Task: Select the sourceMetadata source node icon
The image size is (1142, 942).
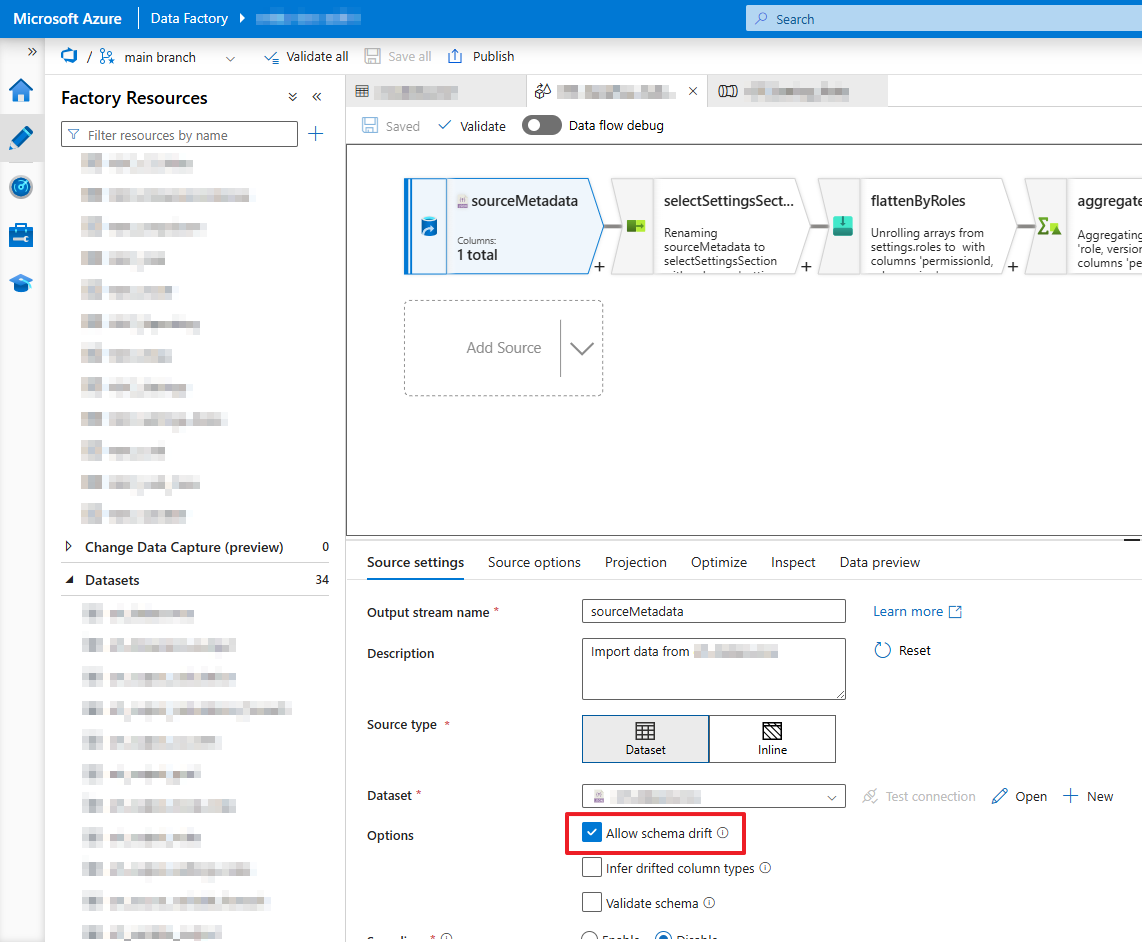Action: click(429, 227)
